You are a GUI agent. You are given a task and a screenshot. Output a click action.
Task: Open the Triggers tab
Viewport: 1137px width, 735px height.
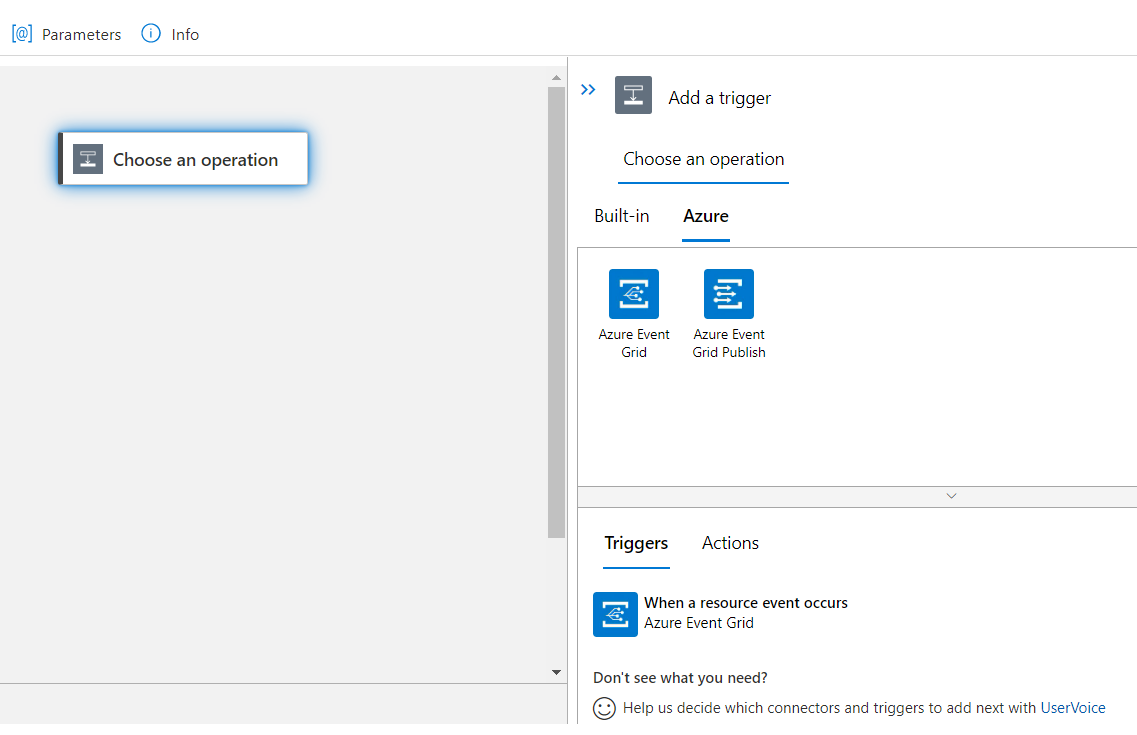636,544
